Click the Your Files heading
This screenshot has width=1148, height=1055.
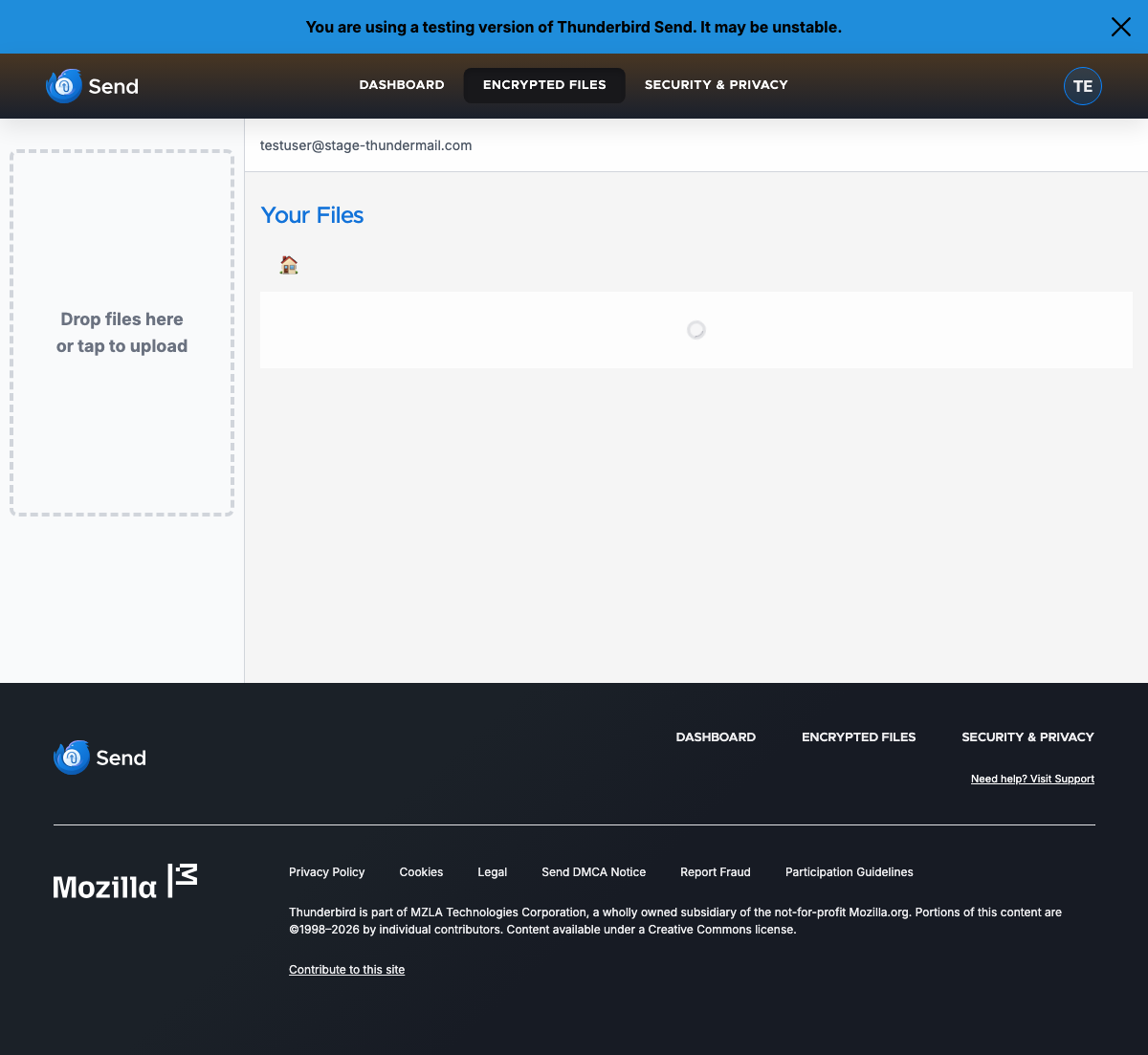[x=312, y=215]
